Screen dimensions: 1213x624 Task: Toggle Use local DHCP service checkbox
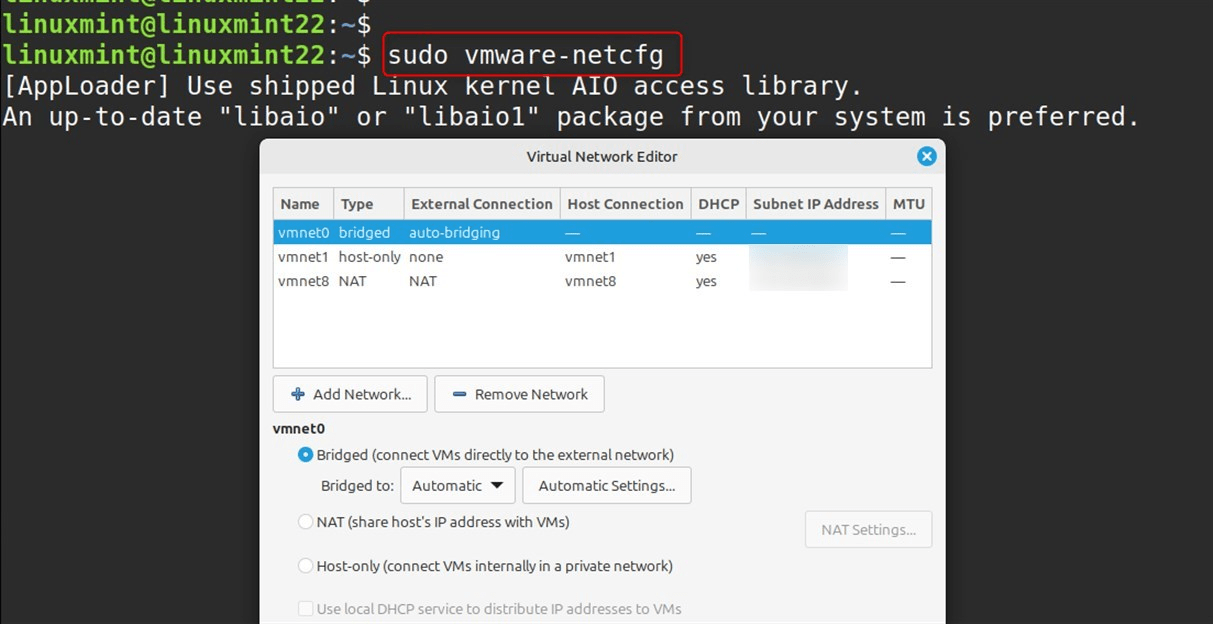[x=306, y=609]
